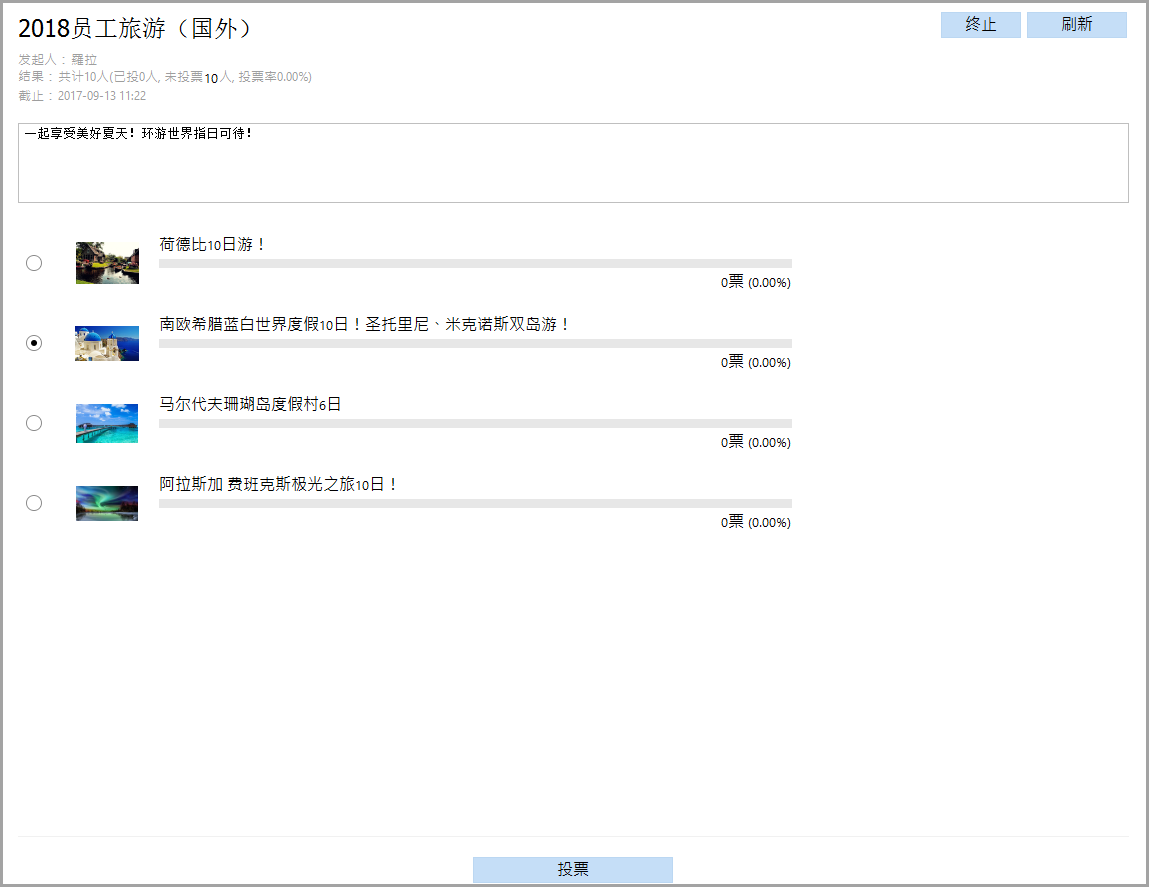
Task: Open the 荷德比 village canal thumbnail
Action: click(107, 263)
